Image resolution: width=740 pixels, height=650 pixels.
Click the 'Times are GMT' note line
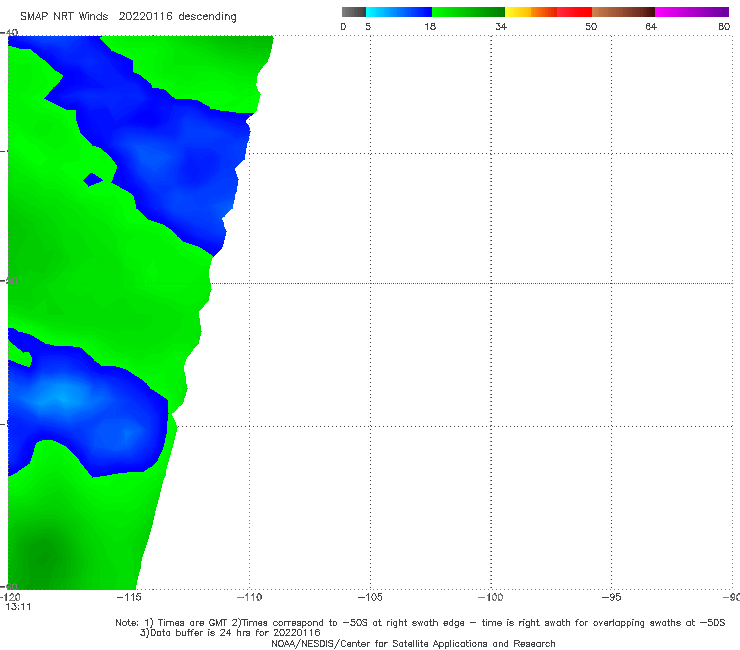[420, 623]
